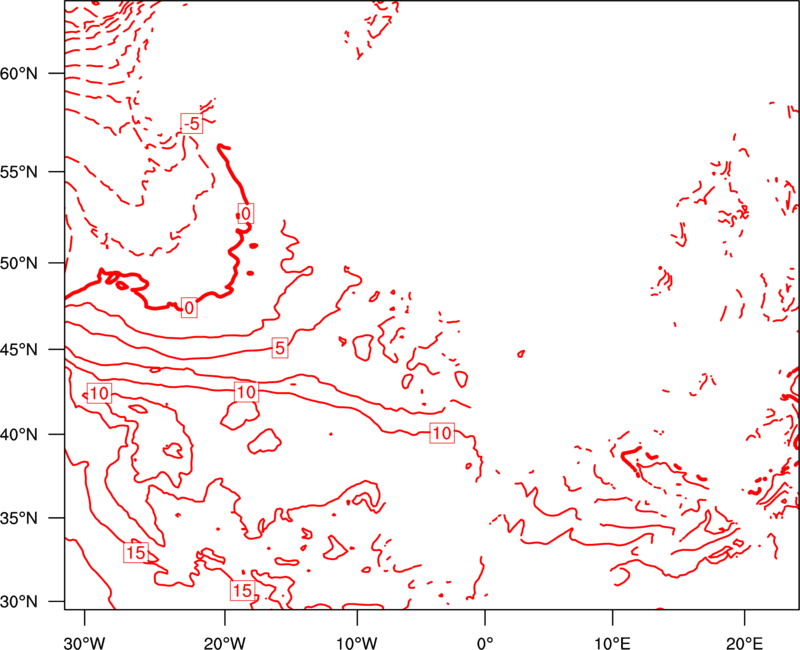
Task: Click the 0° longitude axis label
Action: (485, 643)
